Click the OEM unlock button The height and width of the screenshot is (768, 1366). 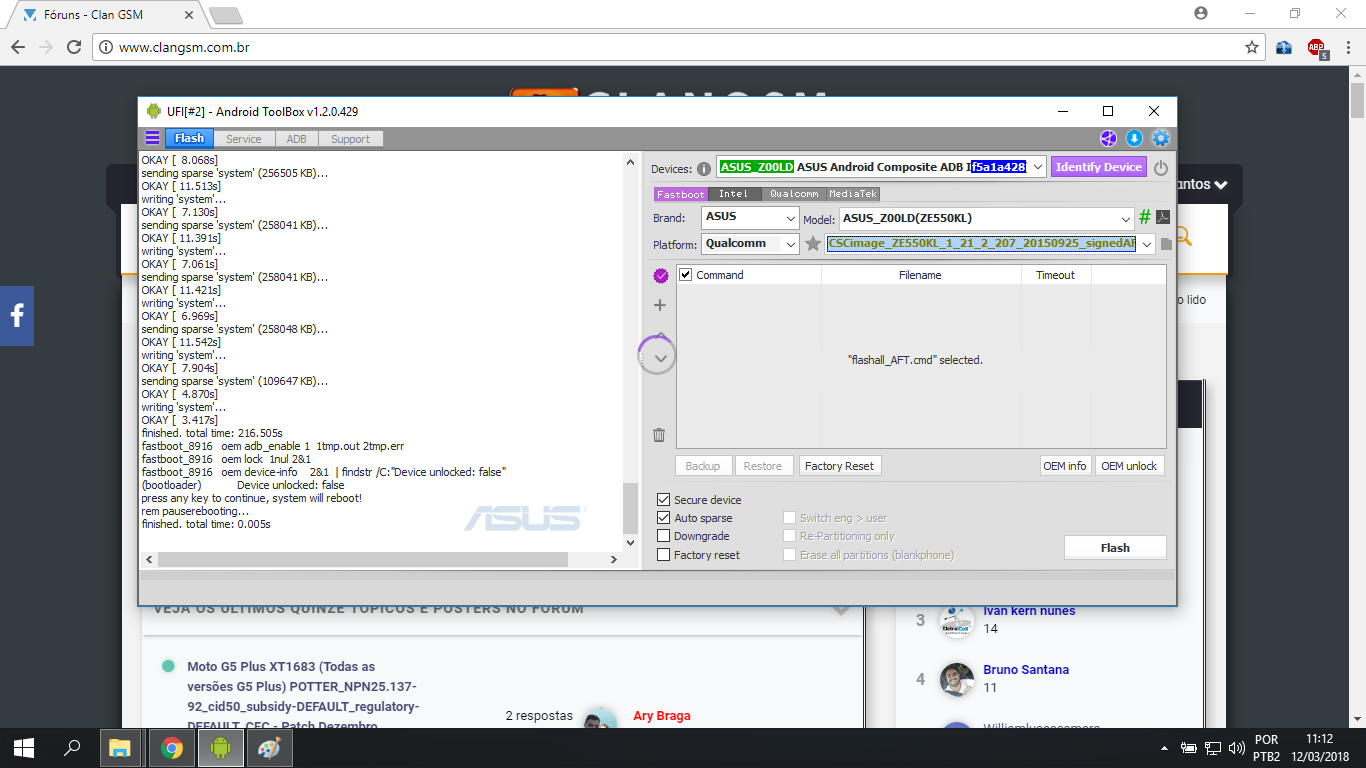point(1129,466)
